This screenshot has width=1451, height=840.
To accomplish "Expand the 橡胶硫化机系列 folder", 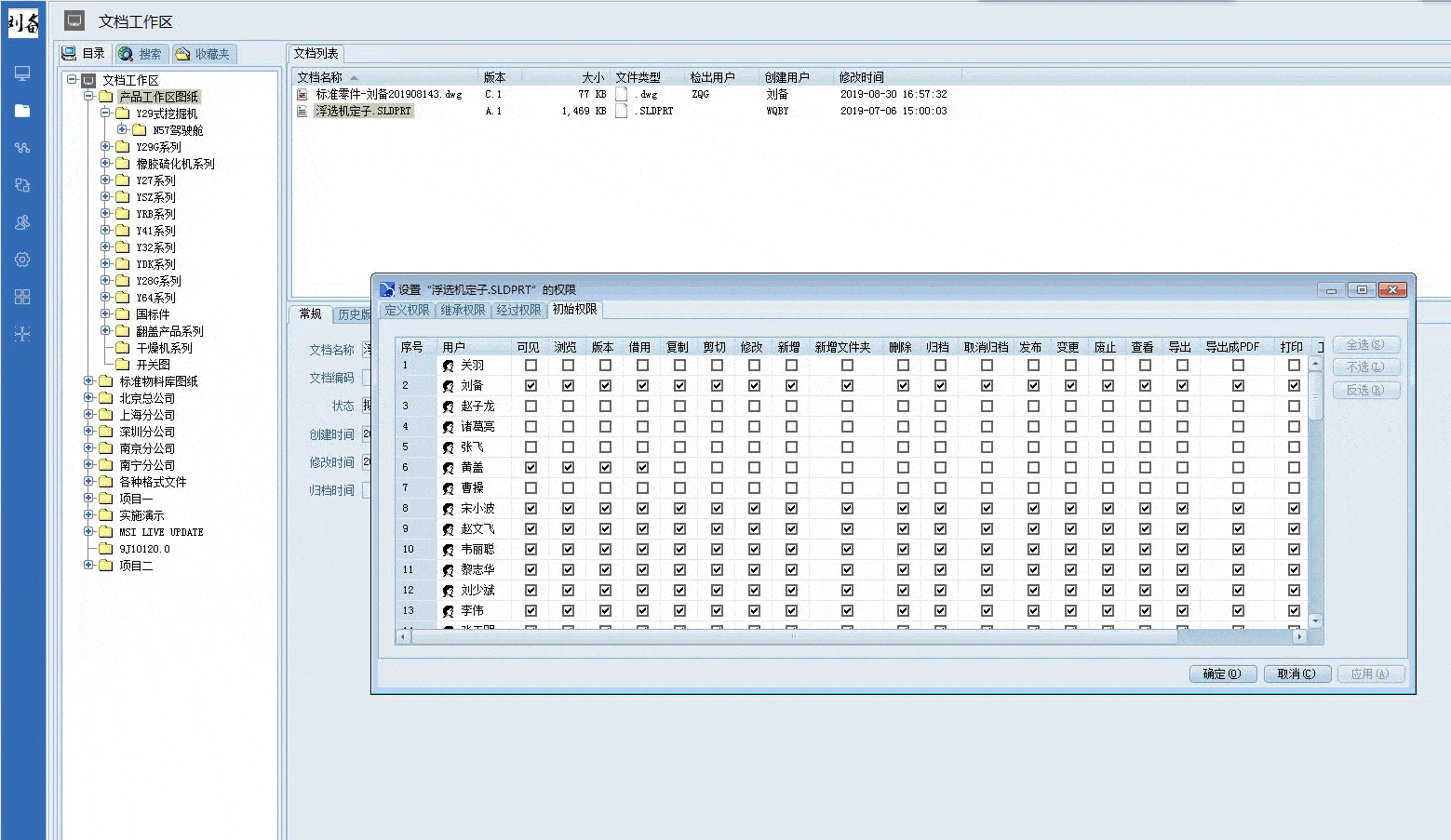I will [105, 163].
